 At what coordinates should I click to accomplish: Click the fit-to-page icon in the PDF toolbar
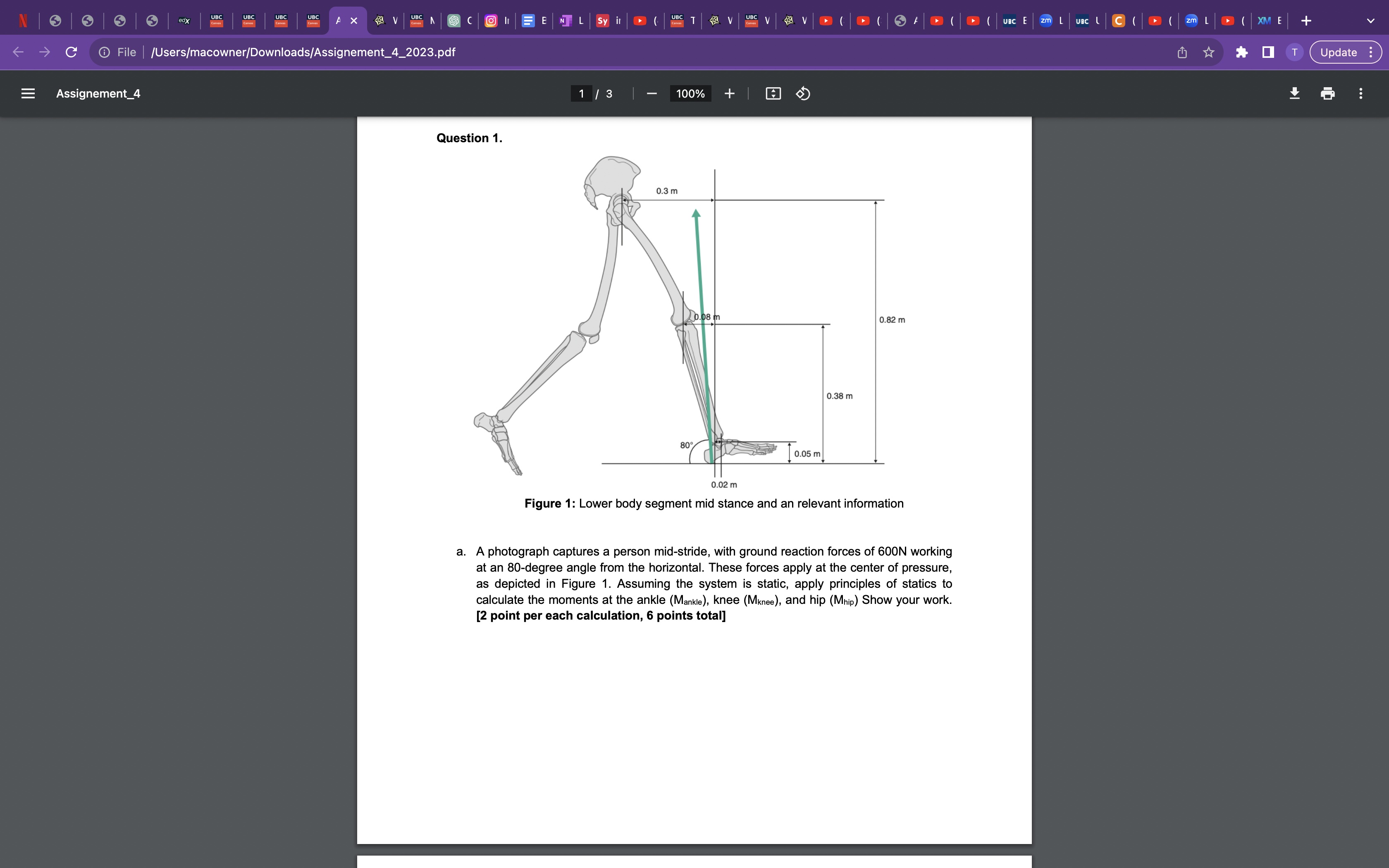tap(773, 93)
